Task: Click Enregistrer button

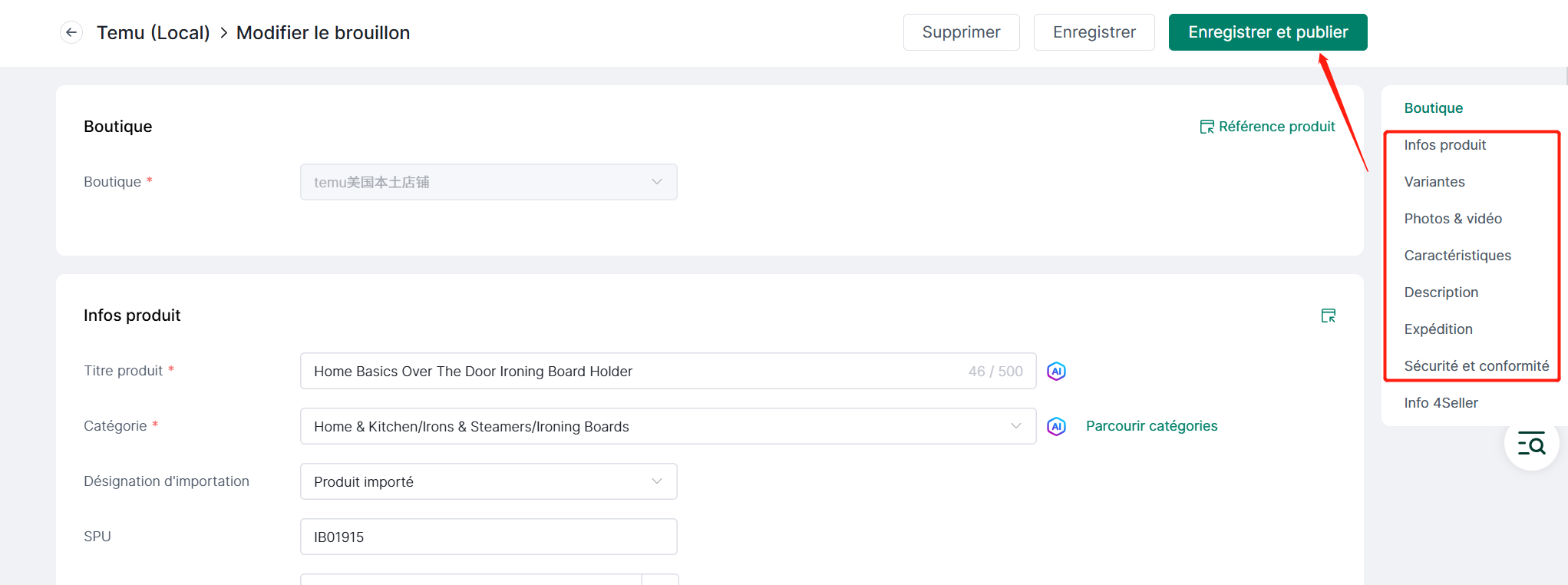Action: tap(1094, 32)
